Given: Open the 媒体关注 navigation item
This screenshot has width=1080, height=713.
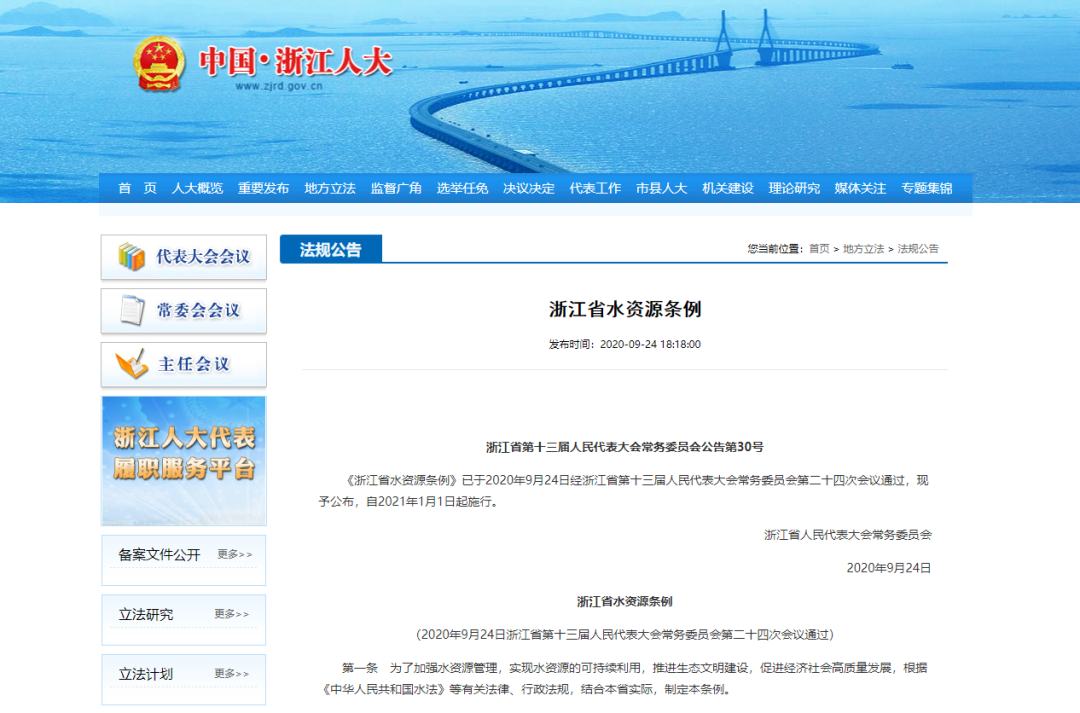Looking at the screenshot, I should point(860,188).
